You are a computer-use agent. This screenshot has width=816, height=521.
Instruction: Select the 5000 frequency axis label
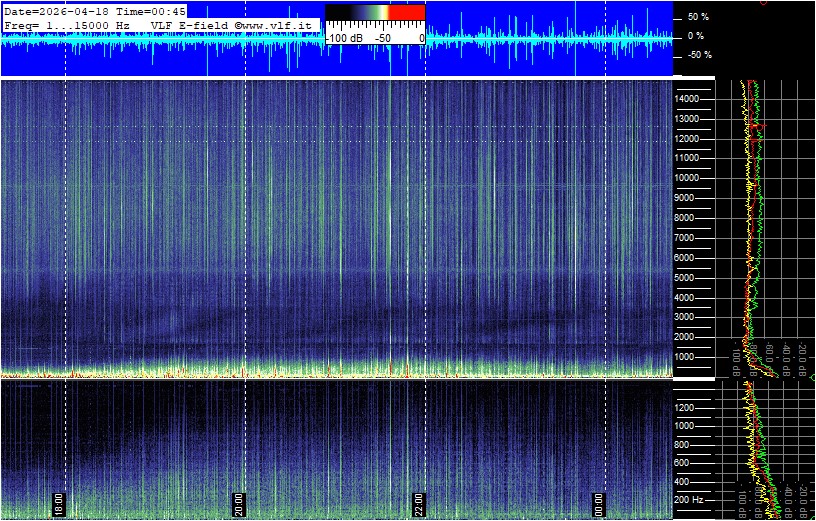click(686, 278)
